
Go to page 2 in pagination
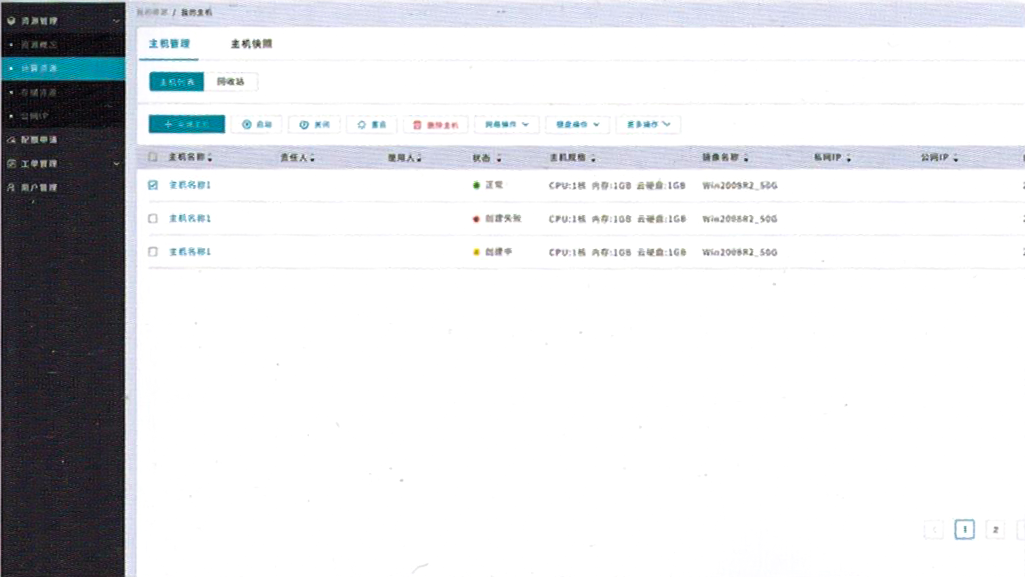pos(995,530)
